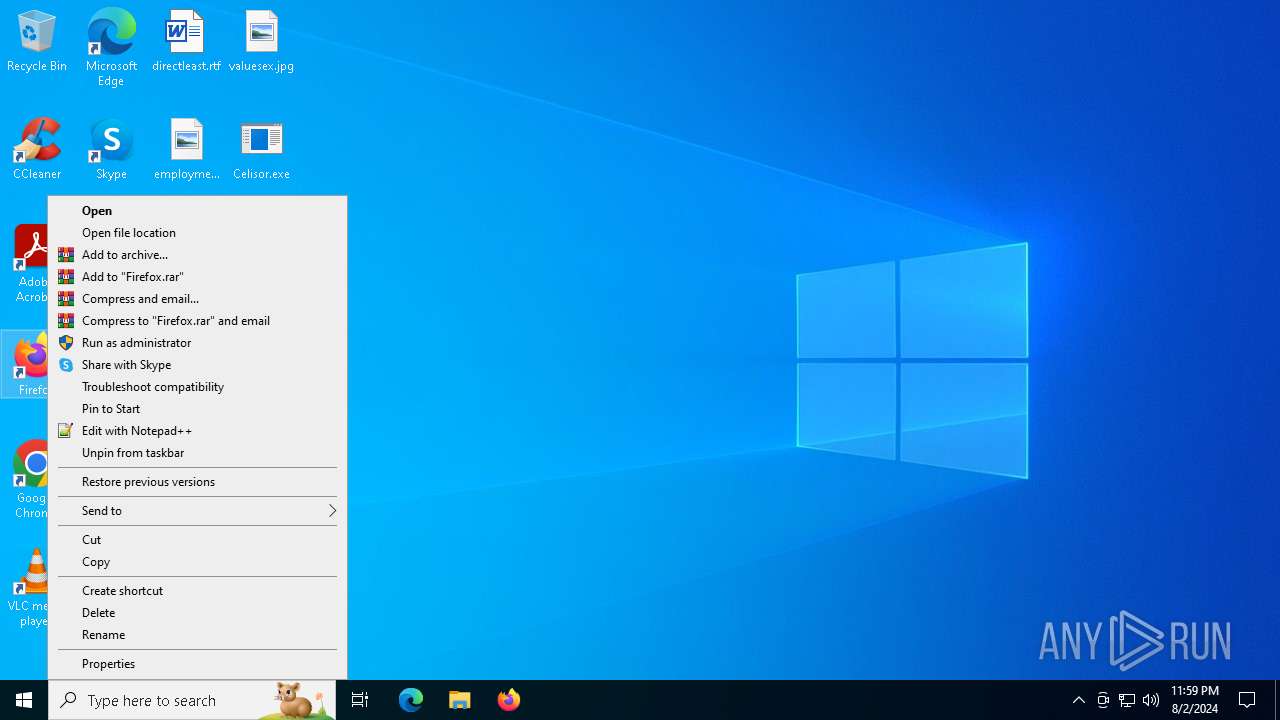The width and height of the screenshot is (1280, 720).
Task: Choose Add to "Firefox.rar" entry
Action: [197, 277]
